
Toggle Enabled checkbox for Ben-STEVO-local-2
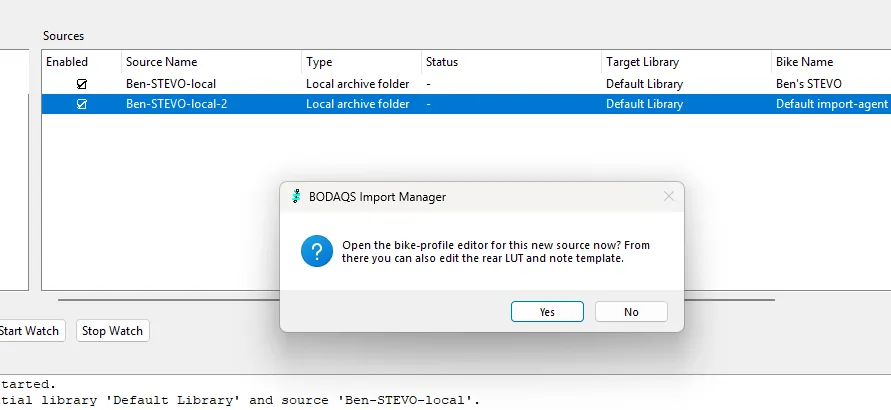(82, 104)
